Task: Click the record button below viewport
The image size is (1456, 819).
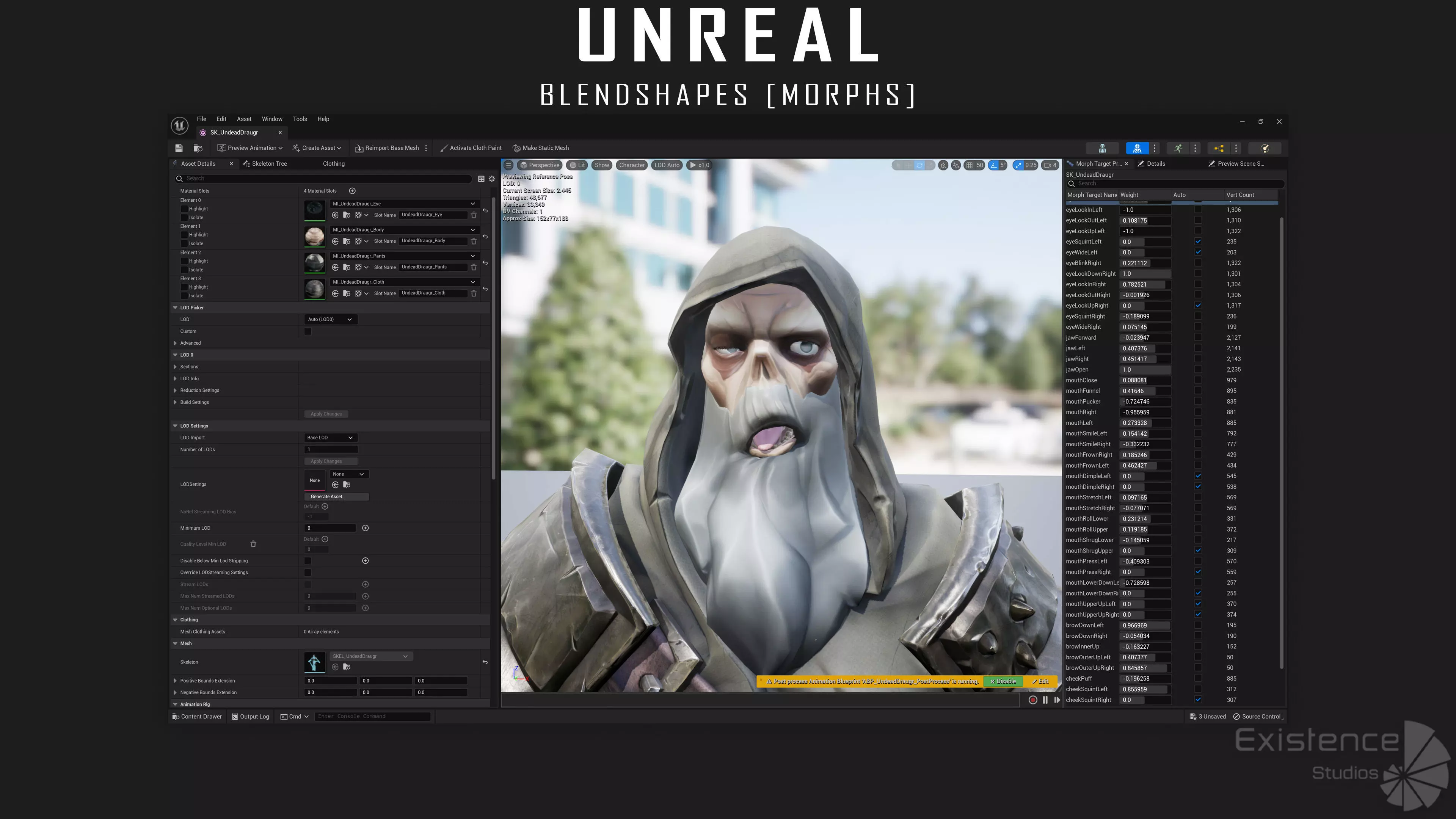Action: [1032, 700]
